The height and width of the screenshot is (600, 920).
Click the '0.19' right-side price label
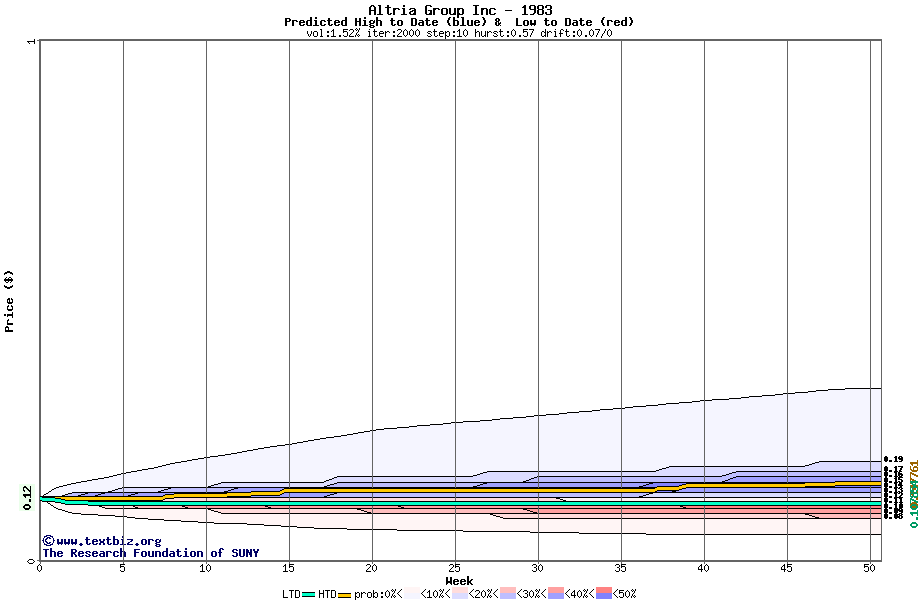click(x=894, y=459)
